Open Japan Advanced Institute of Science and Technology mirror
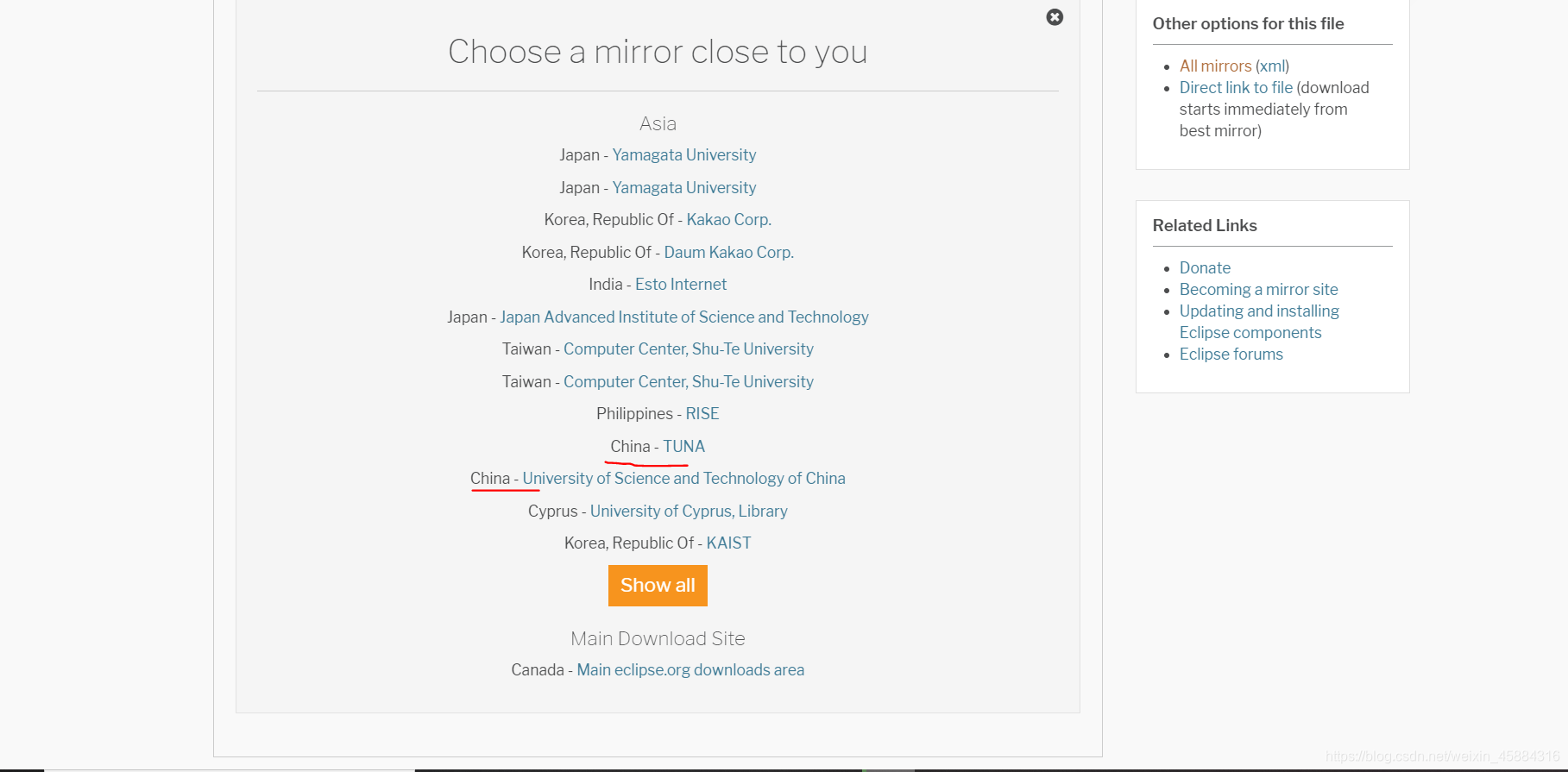 point(683,317)
